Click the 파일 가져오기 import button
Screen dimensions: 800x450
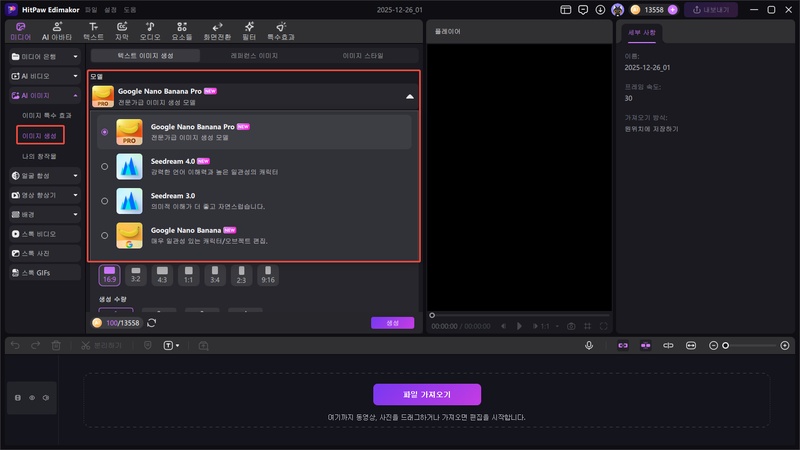pyautogui.click(x=427, y=394)
